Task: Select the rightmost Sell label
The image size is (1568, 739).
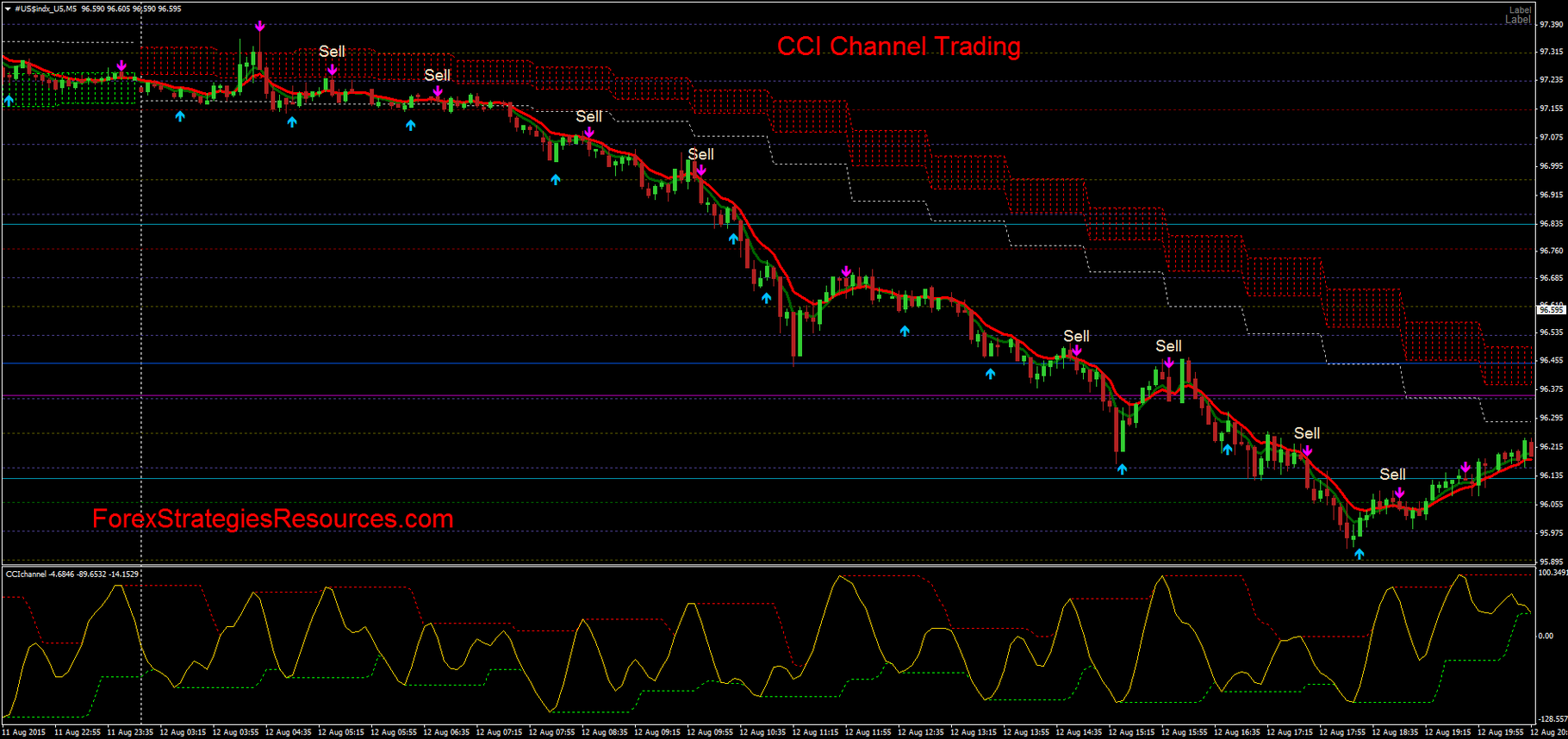Action: 1392,475
